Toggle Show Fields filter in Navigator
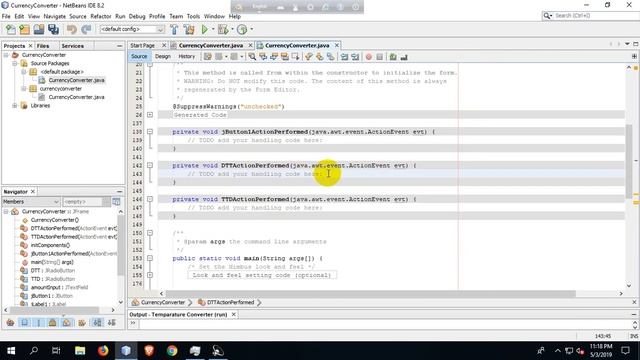This screenshot has width=640, height=360. point(24,322)
